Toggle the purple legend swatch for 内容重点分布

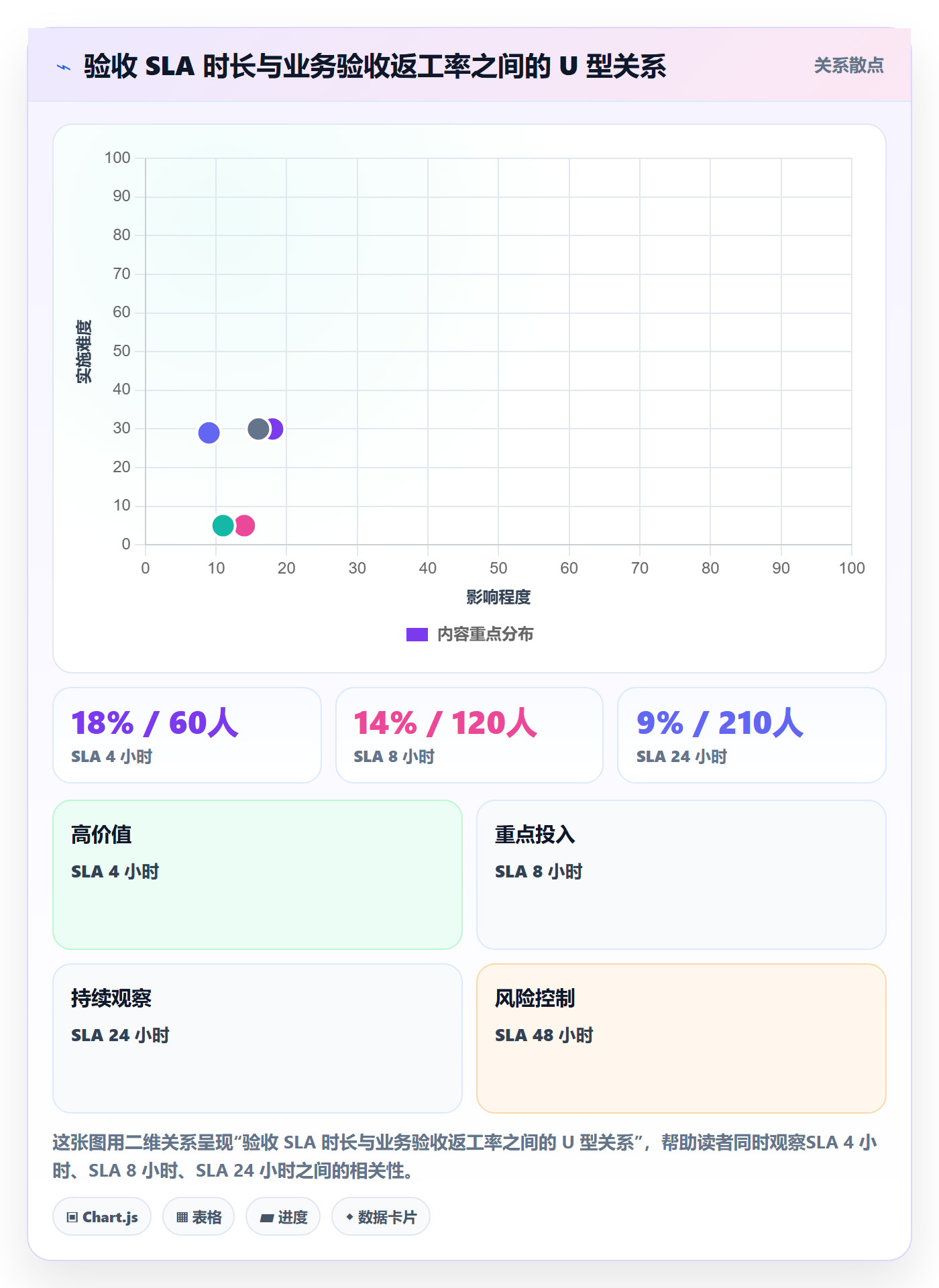coord(417,635)
